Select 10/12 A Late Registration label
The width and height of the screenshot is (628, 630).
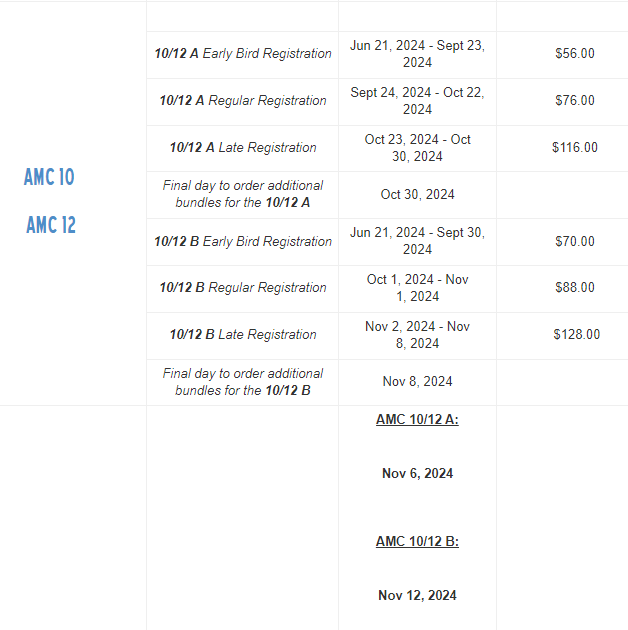243,147
